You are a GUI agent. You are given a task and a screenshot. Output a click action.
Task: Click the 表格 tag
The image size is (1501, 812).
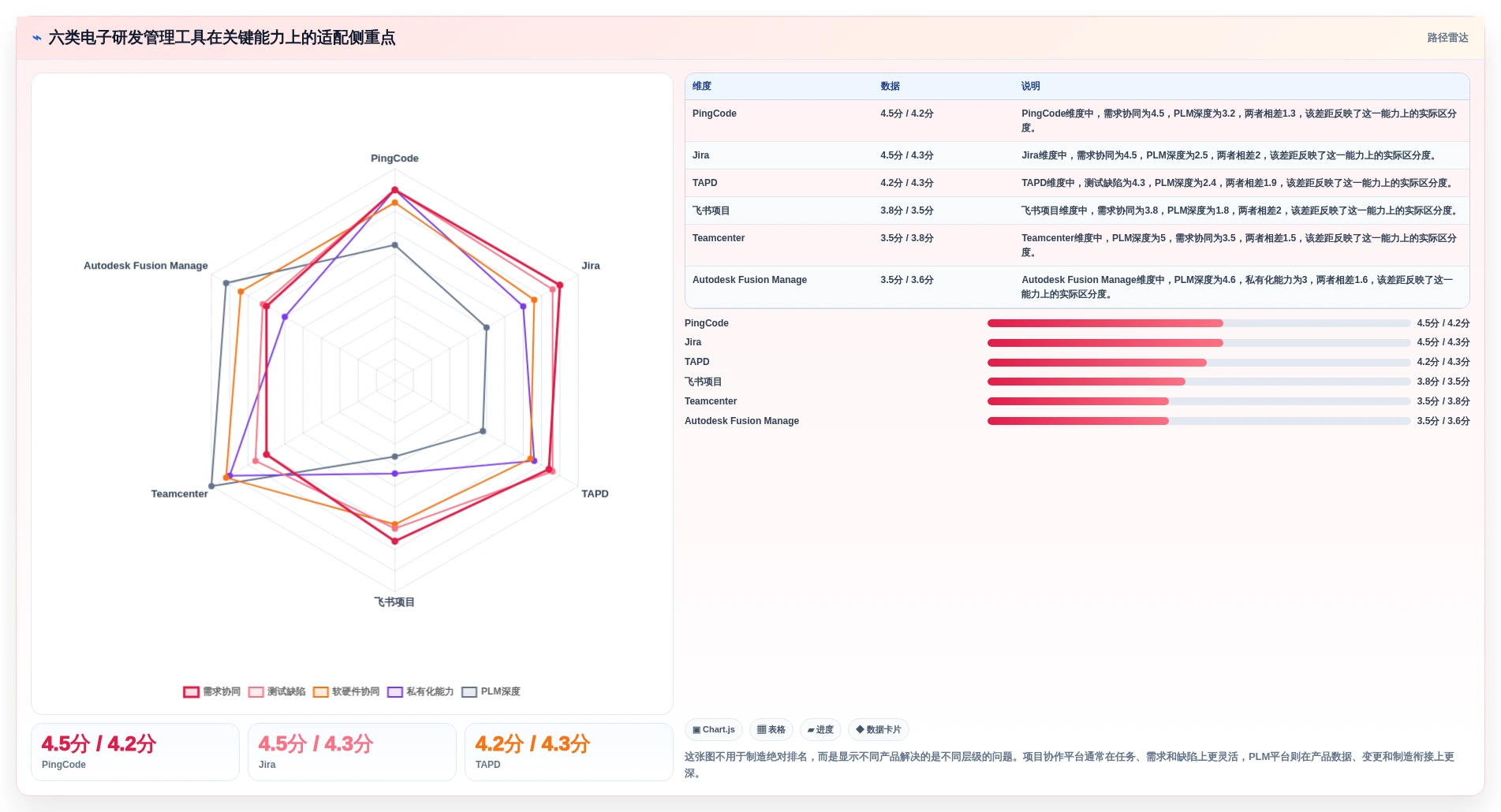coord(771,730)
